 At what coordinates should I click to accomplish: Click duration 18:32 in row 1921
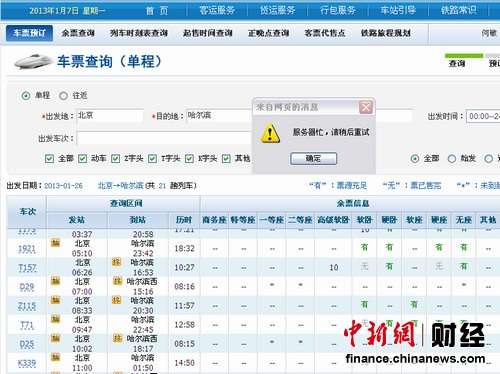point(184,248)
